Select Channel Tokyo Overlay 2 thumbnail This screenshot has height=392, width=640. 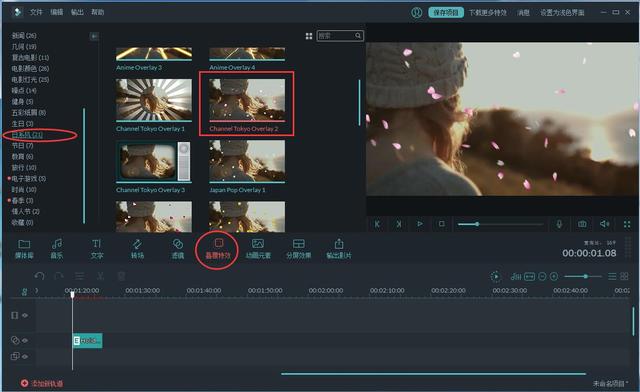point(247,100)
